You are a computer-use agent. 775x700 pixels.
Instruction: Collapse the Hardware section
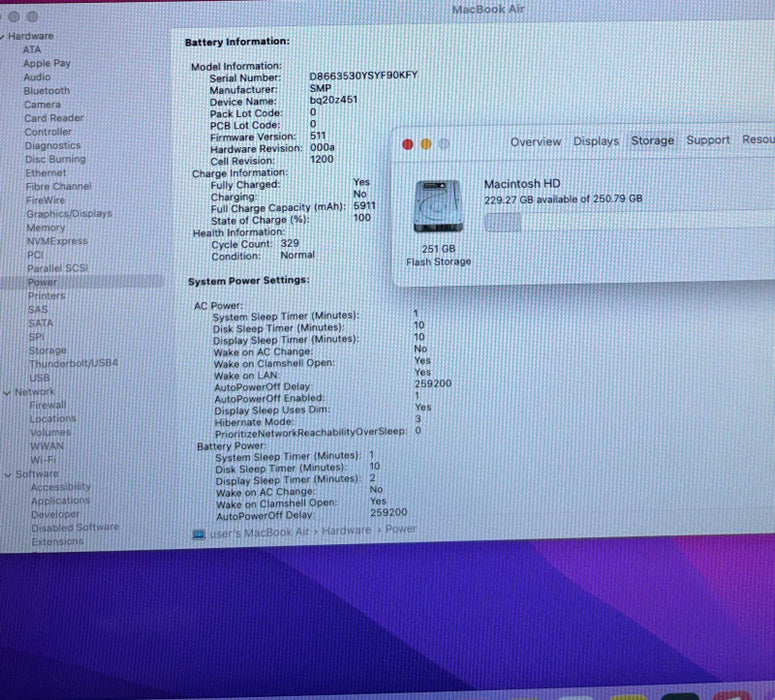[x=2, y=36]
